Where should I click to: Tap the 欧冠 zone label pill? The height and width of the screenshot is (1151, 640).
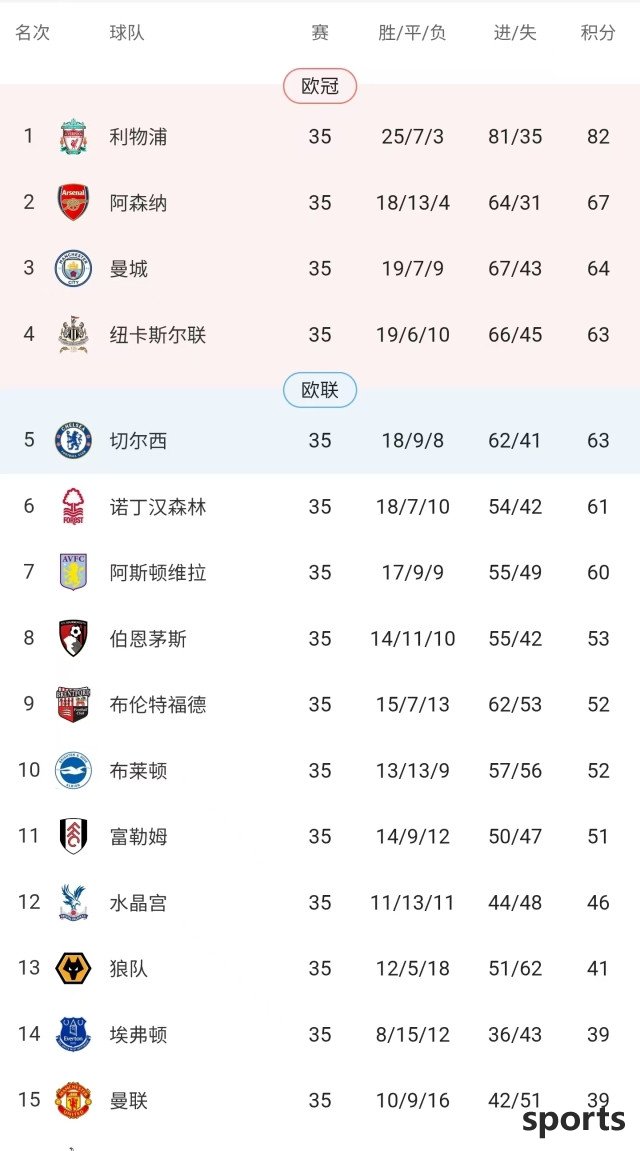(320, 87)
